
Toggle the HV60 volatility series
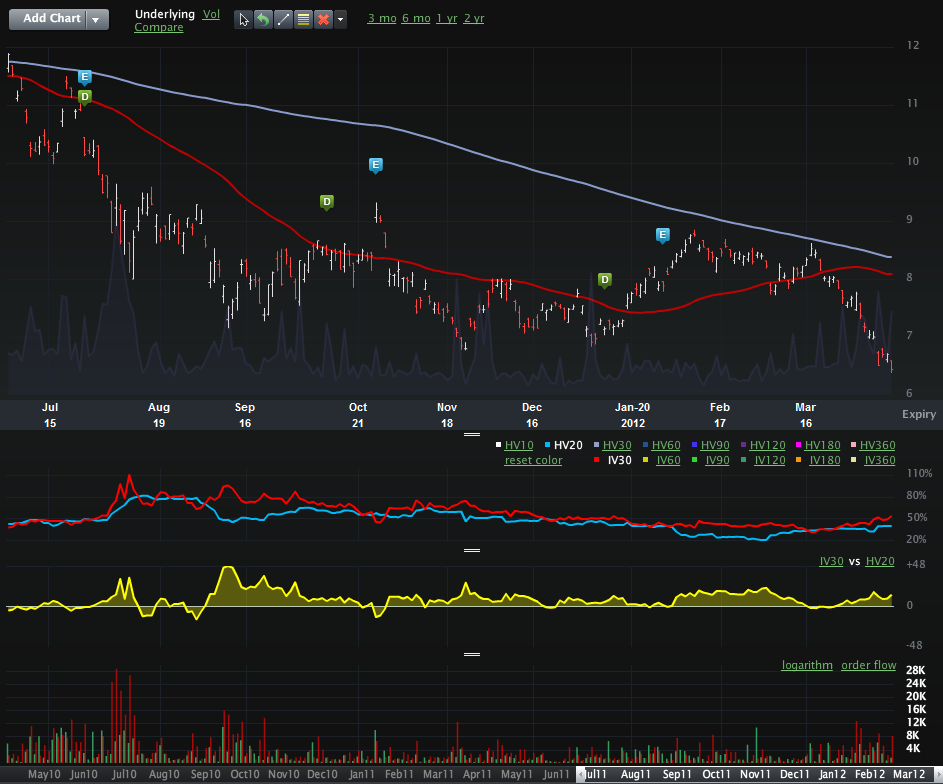666,445
